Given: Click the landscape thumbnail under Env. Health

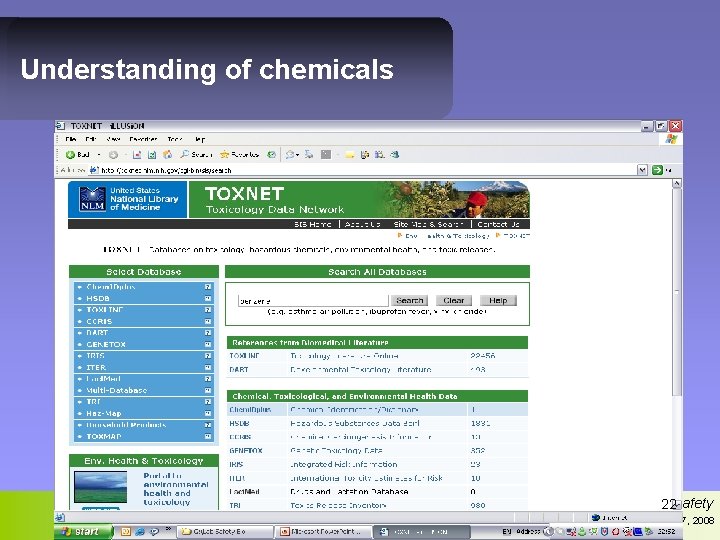Looking at the screenshot, I should [x=101, y=487].
